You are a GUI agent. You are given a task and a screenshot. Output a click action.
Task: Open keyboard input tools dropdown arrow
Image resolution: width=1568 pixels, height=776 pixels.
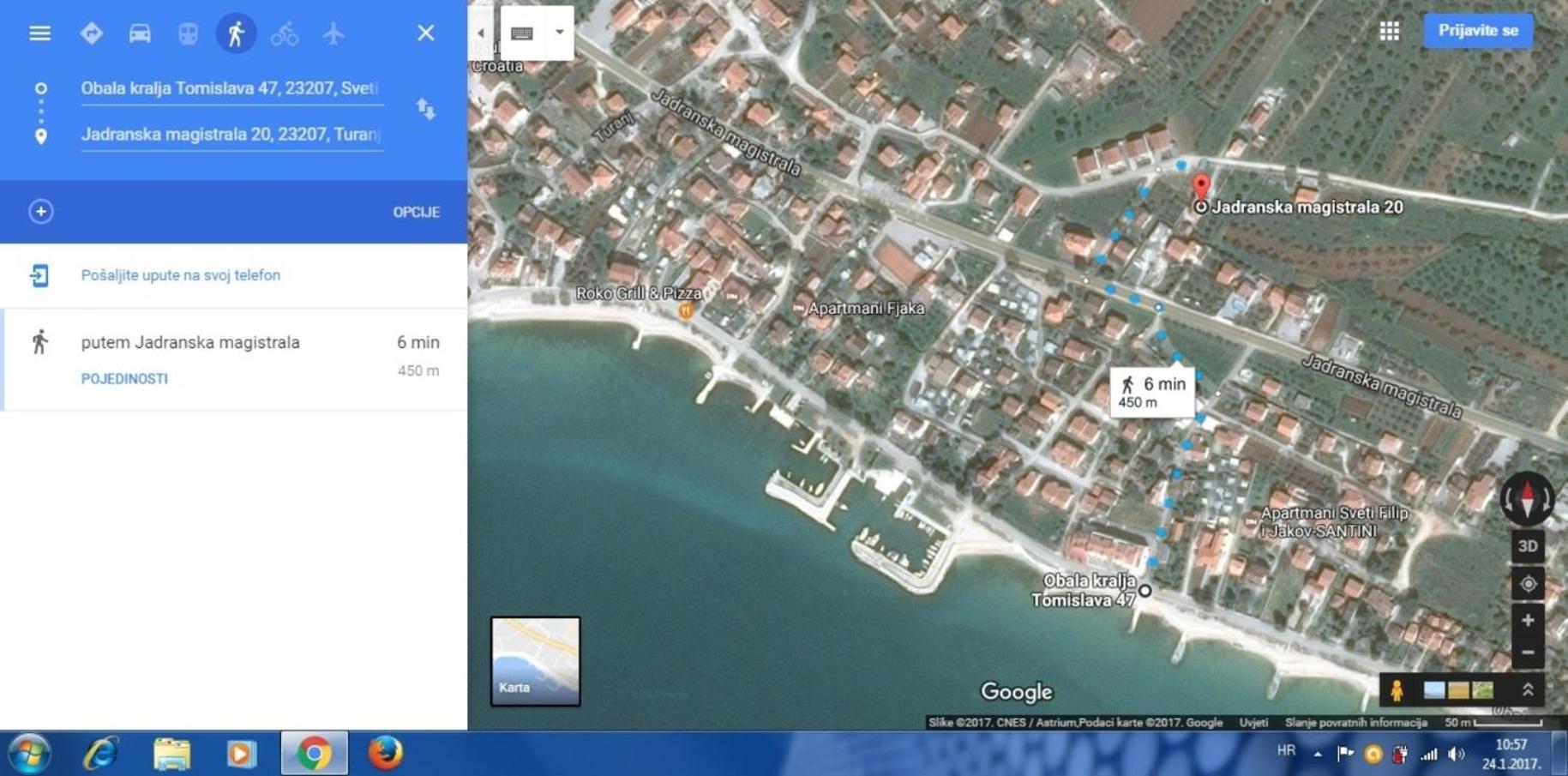coord(559,33)
